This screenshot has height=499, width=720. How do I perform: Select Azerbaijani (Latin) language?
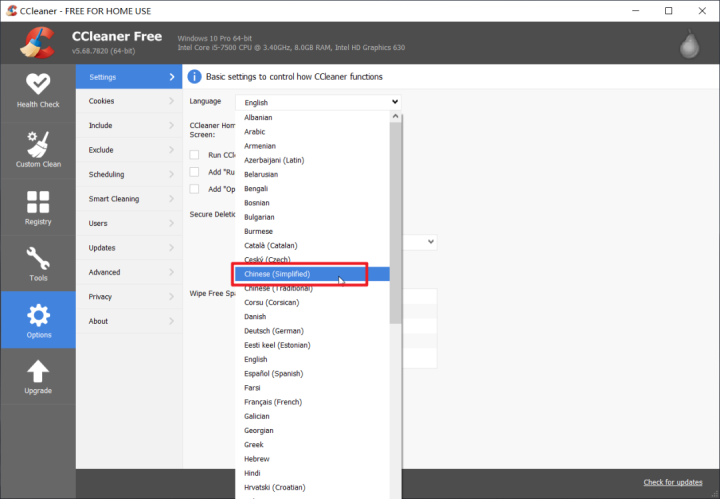(x=312, y=160)
